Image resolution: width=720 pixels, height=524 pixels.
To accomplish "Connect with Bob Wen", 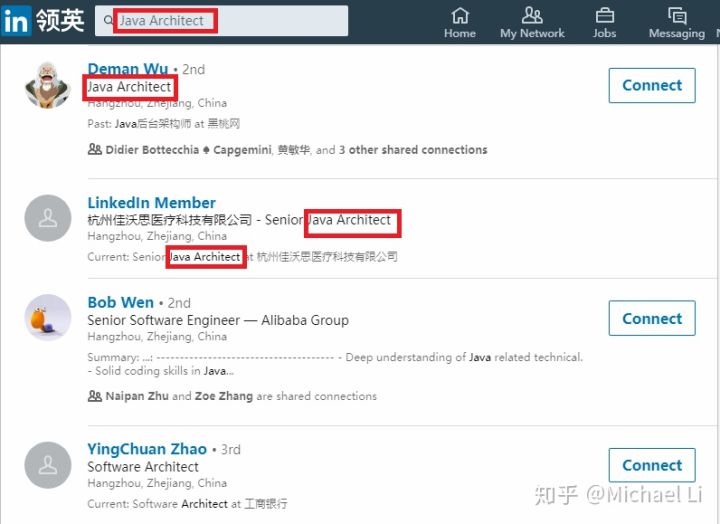I will [652, 318].
